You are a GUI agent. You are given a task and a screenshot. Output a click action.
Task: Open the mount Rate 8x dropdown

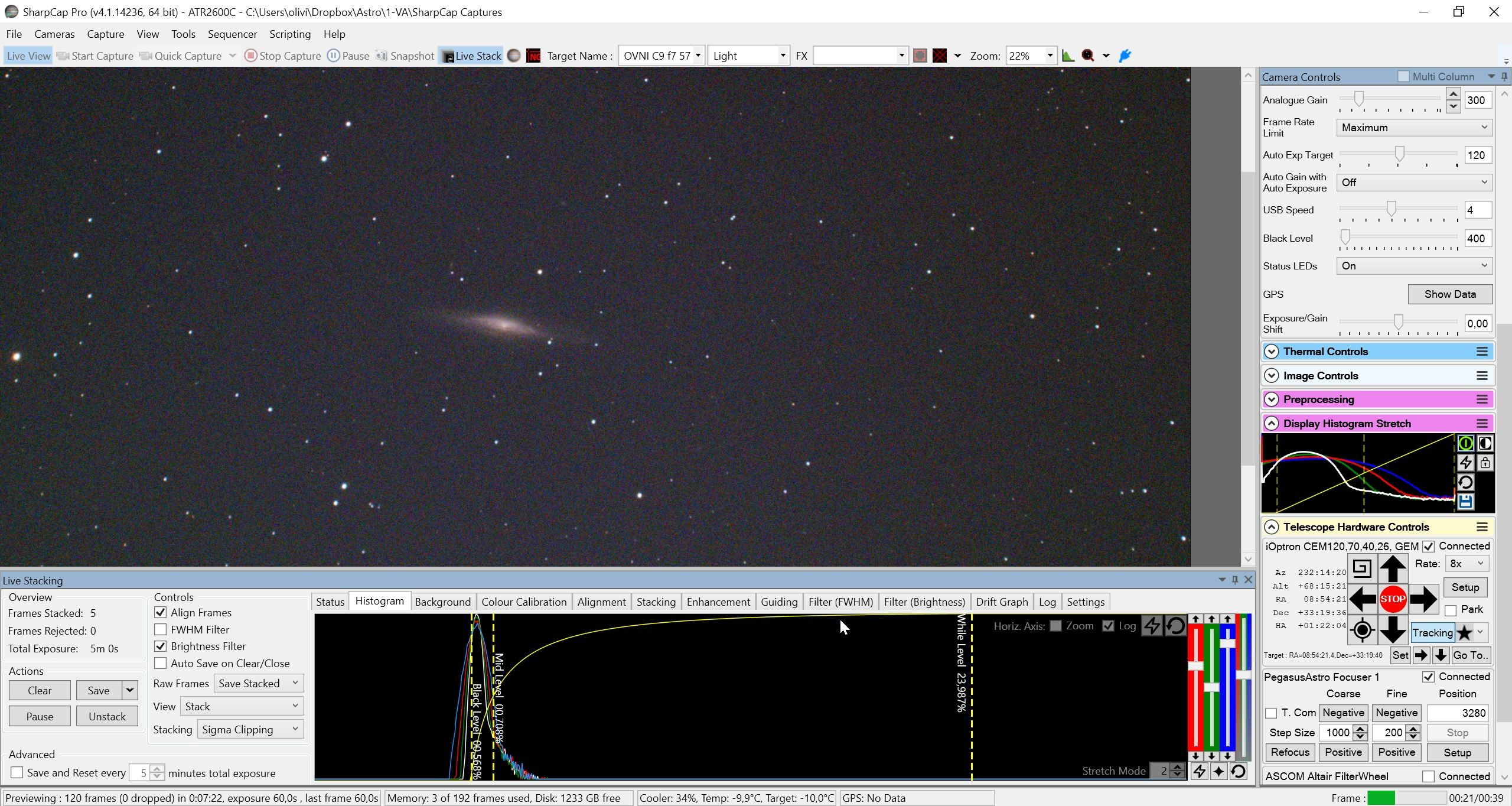1467,564
